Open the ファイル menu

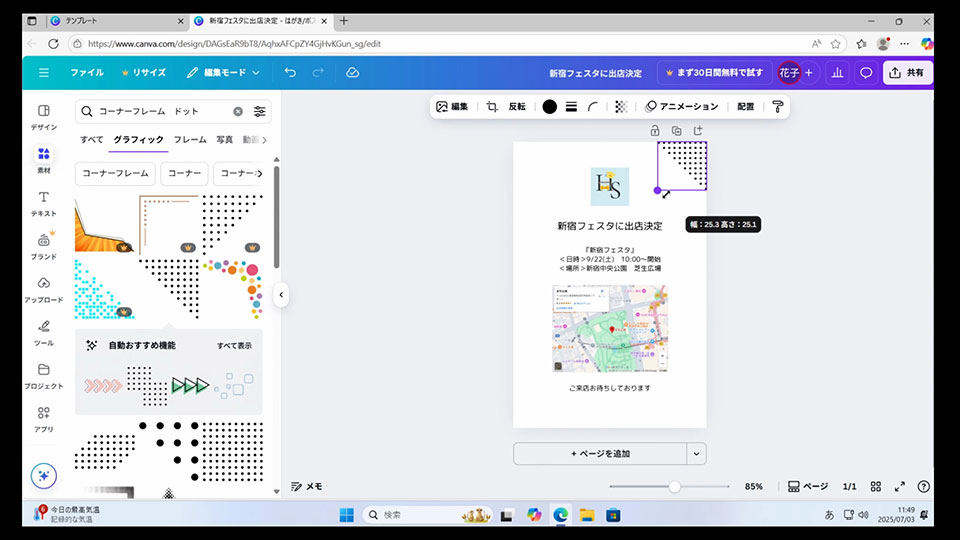pyautogui.click(x=86, y=72)
